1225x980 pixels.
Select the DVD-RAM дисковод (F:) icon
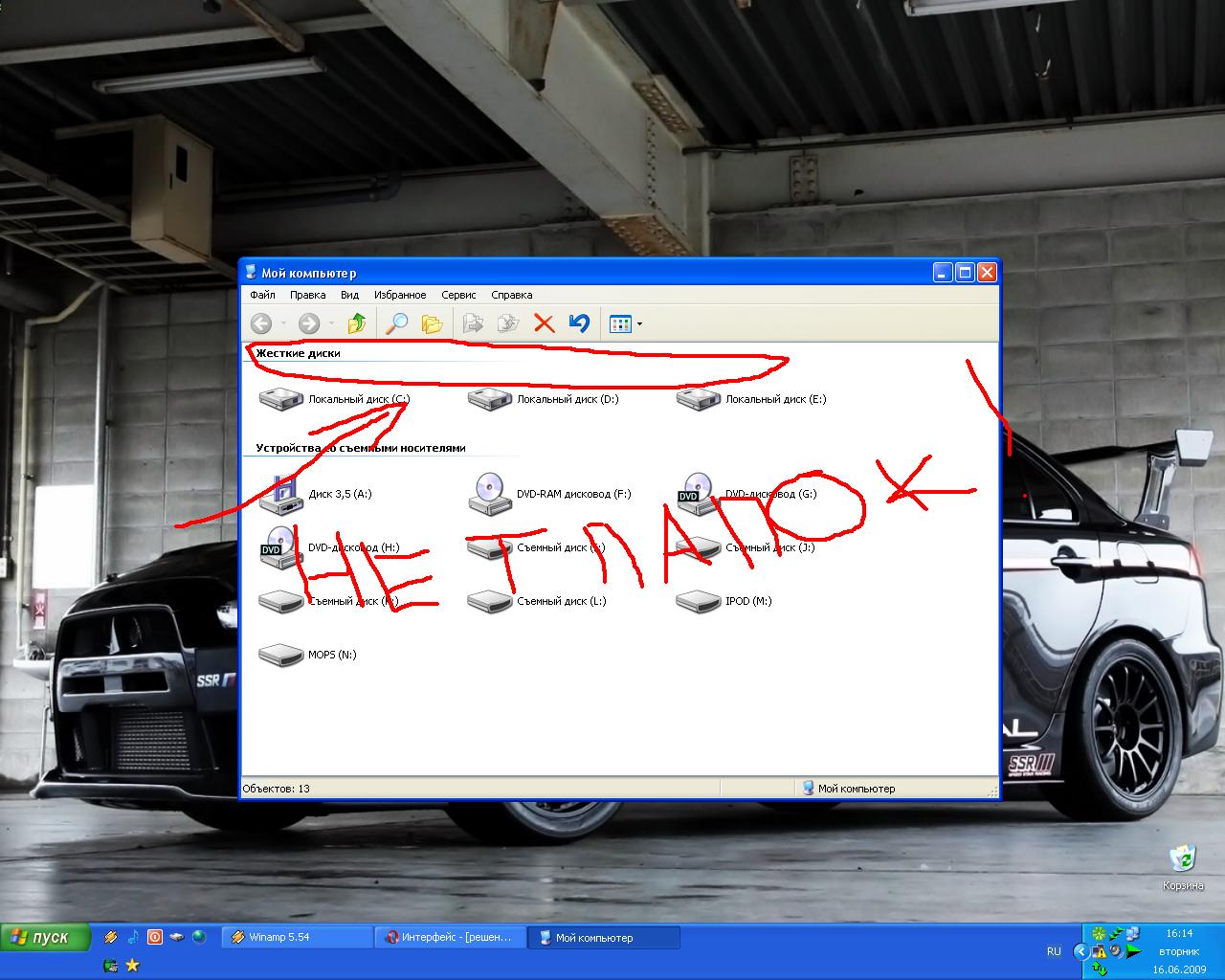(490, 494)
